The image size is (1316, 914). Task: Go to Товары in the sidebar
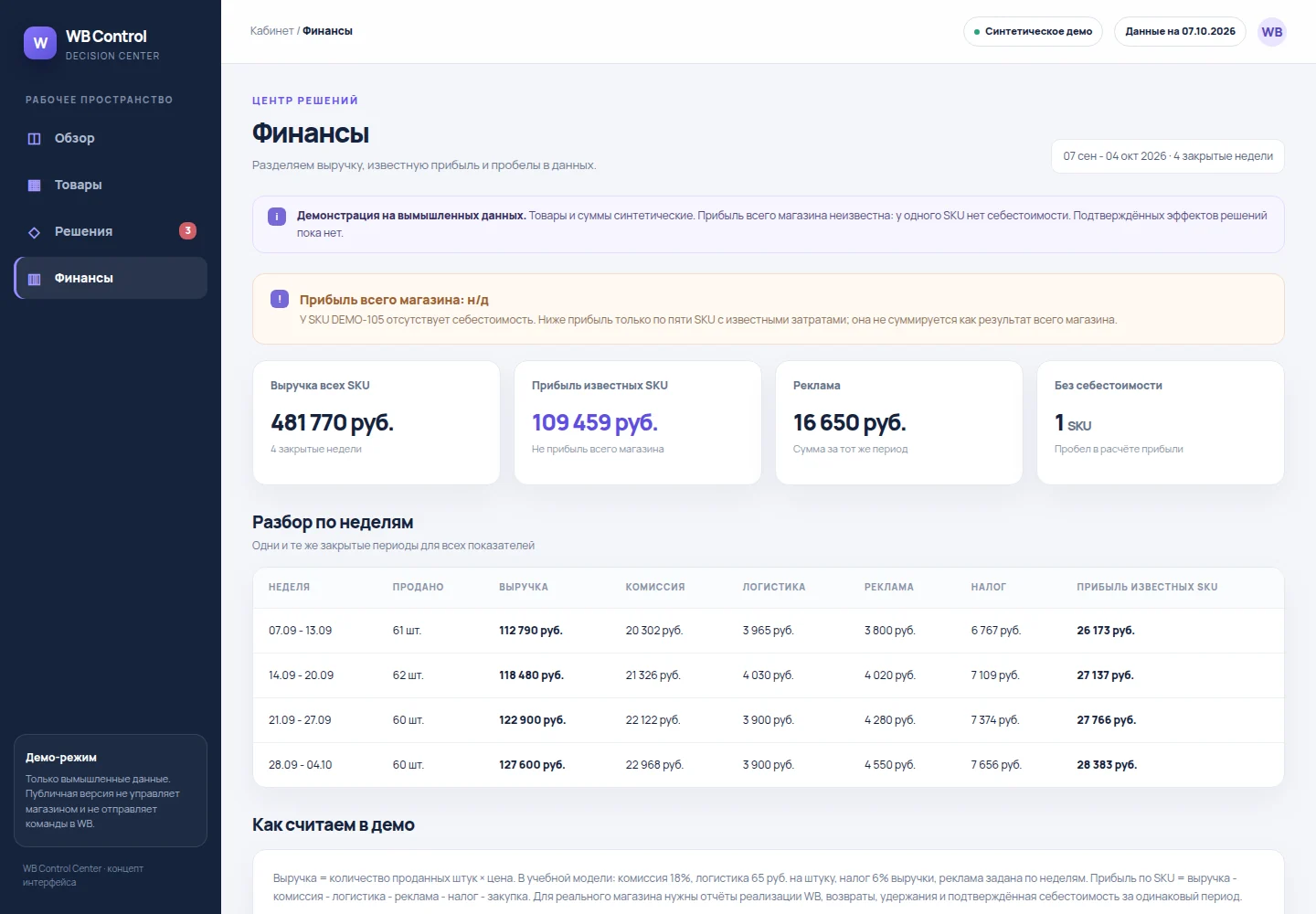coord(111,186)
